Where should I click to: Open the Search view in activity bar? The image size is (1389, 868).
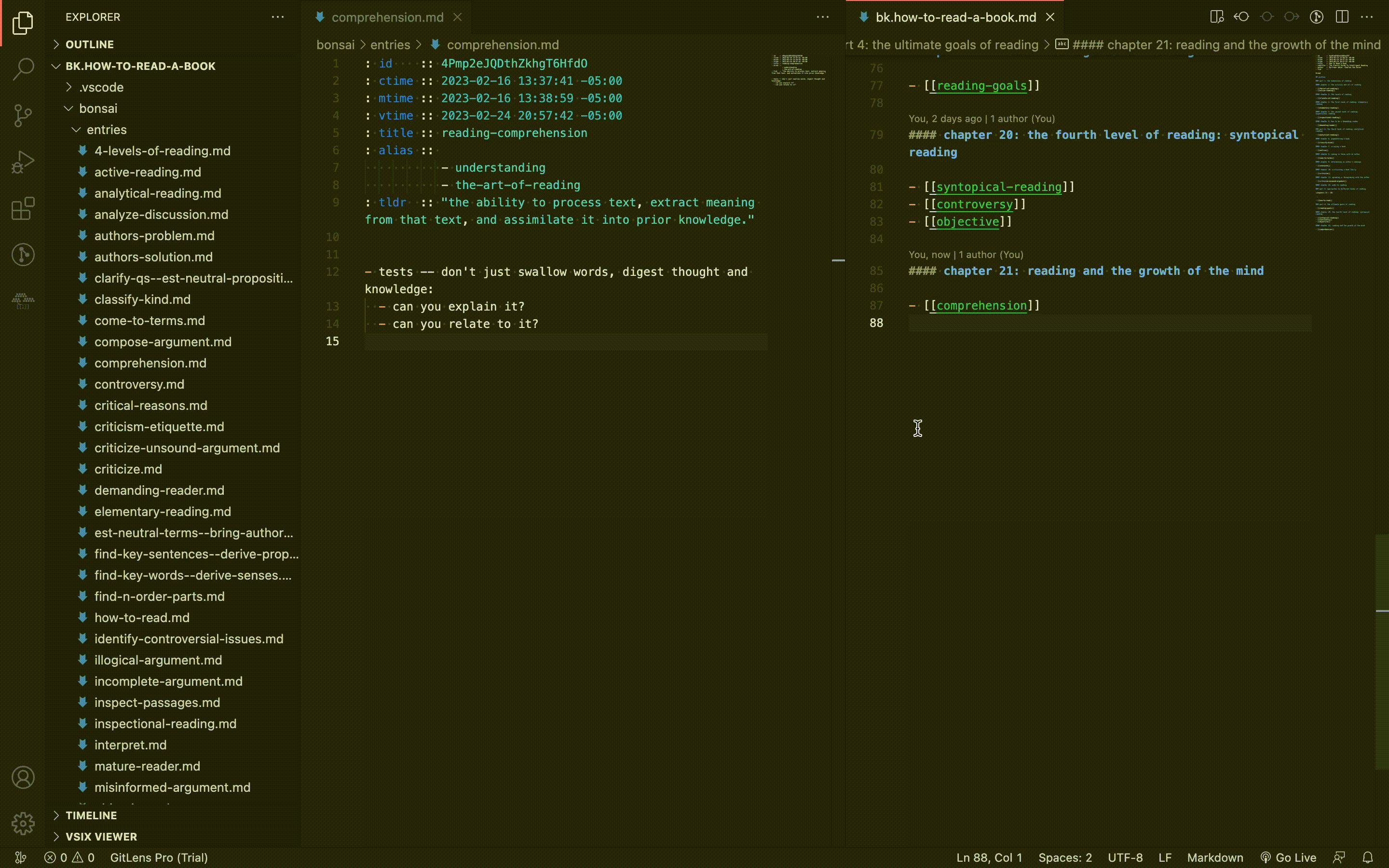click(x=23, y=69)
